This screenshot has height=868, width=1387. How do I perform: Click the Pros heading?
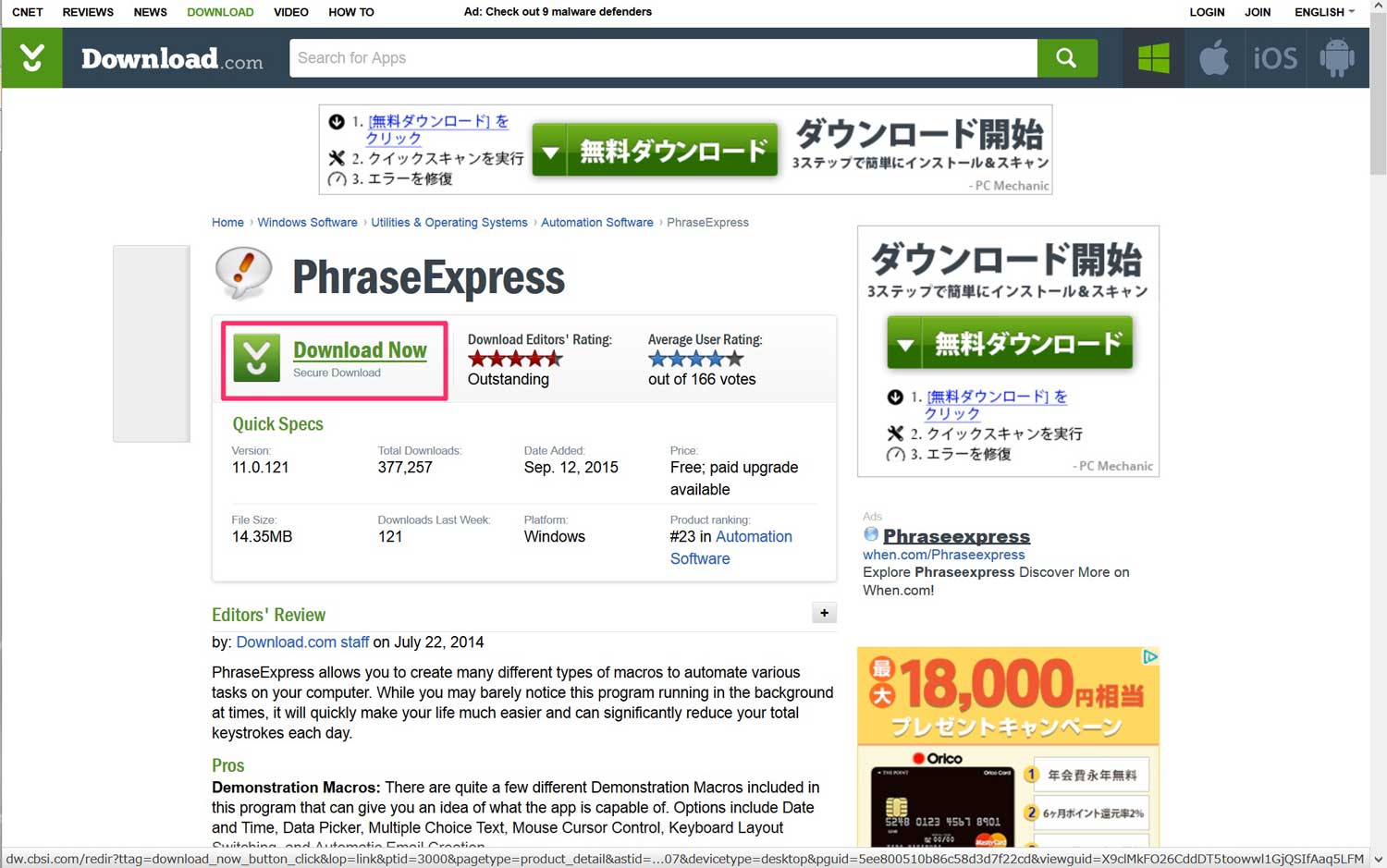[227, 765]
